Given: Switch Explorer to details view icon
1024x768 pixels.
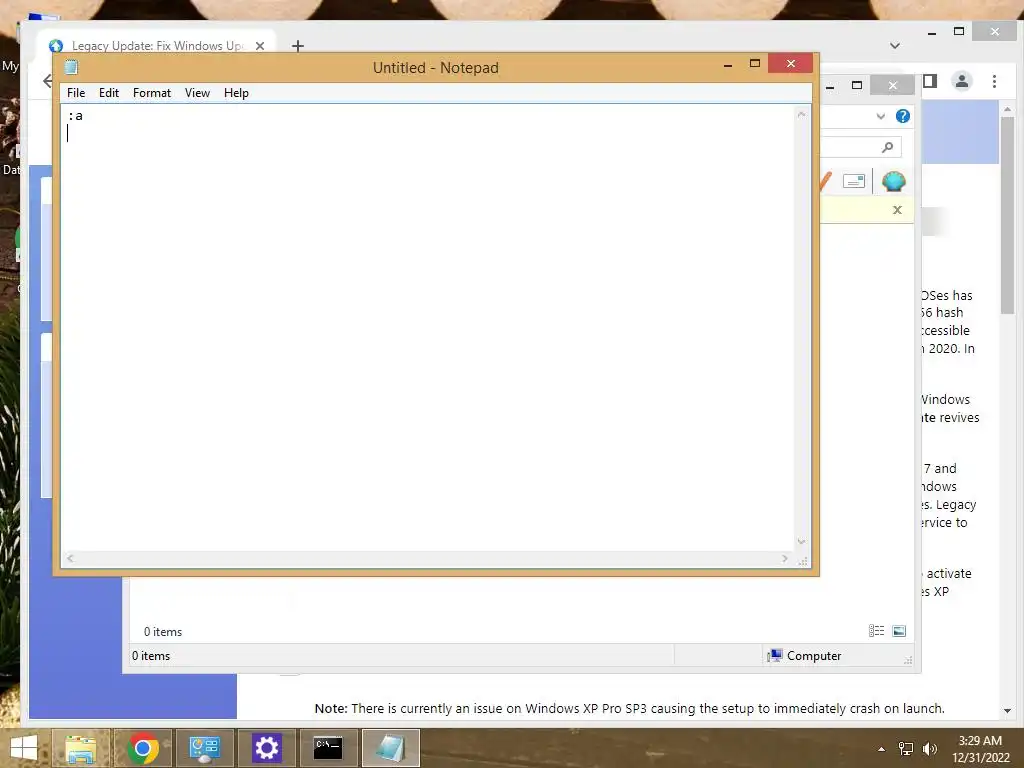Looking at the screenshot, I should click(x=876, y=630).
